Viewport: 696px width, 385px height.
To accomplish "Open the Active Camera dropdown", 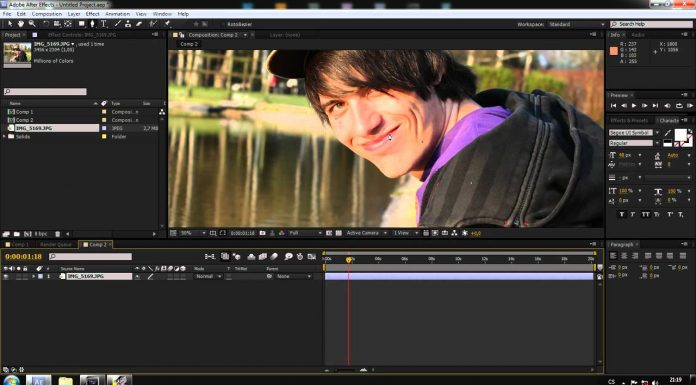I will tap(367, 233).
